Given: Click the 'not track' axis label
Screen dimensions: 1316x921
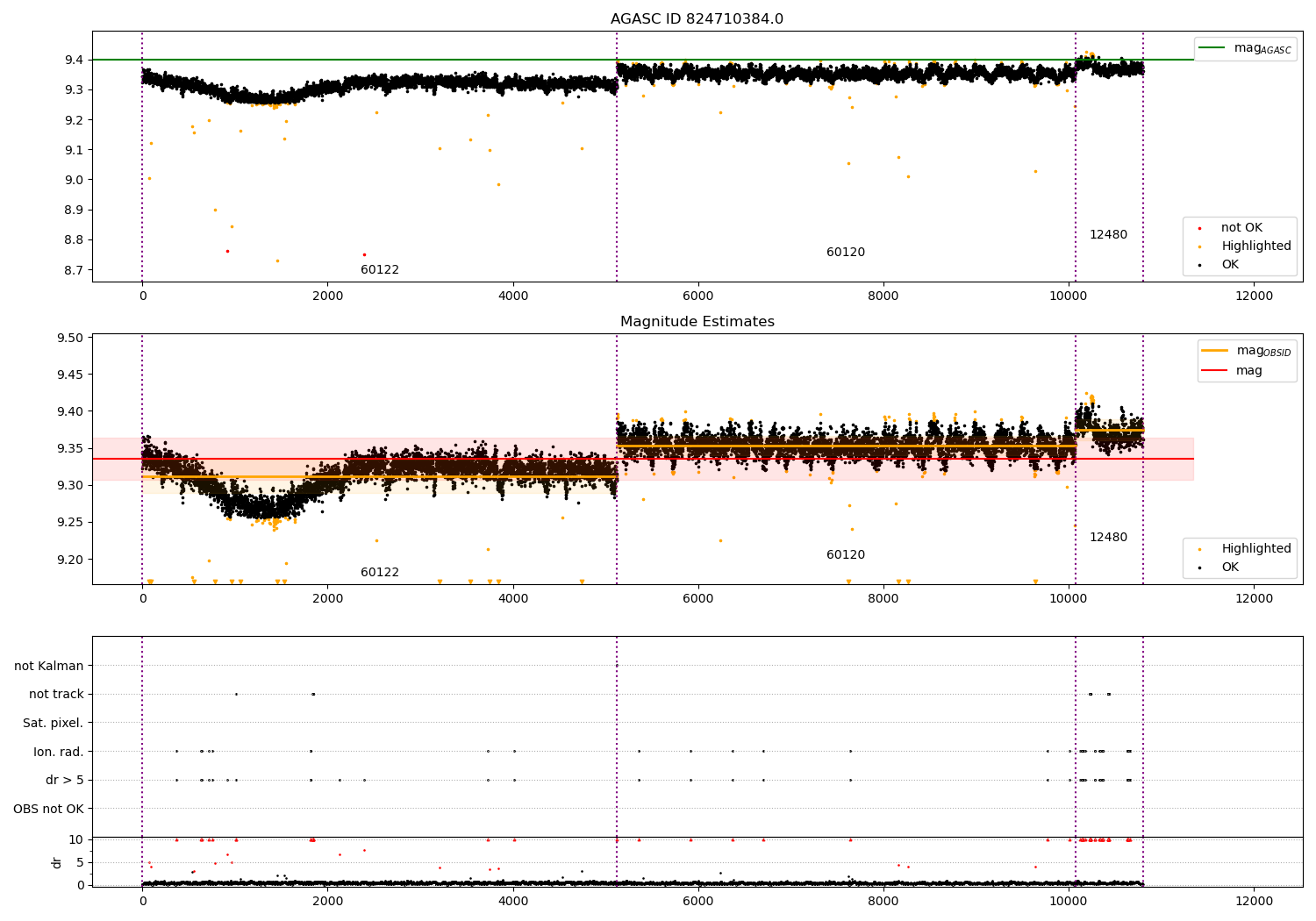Looking at the screenshot, I should [x=56, y=695].
